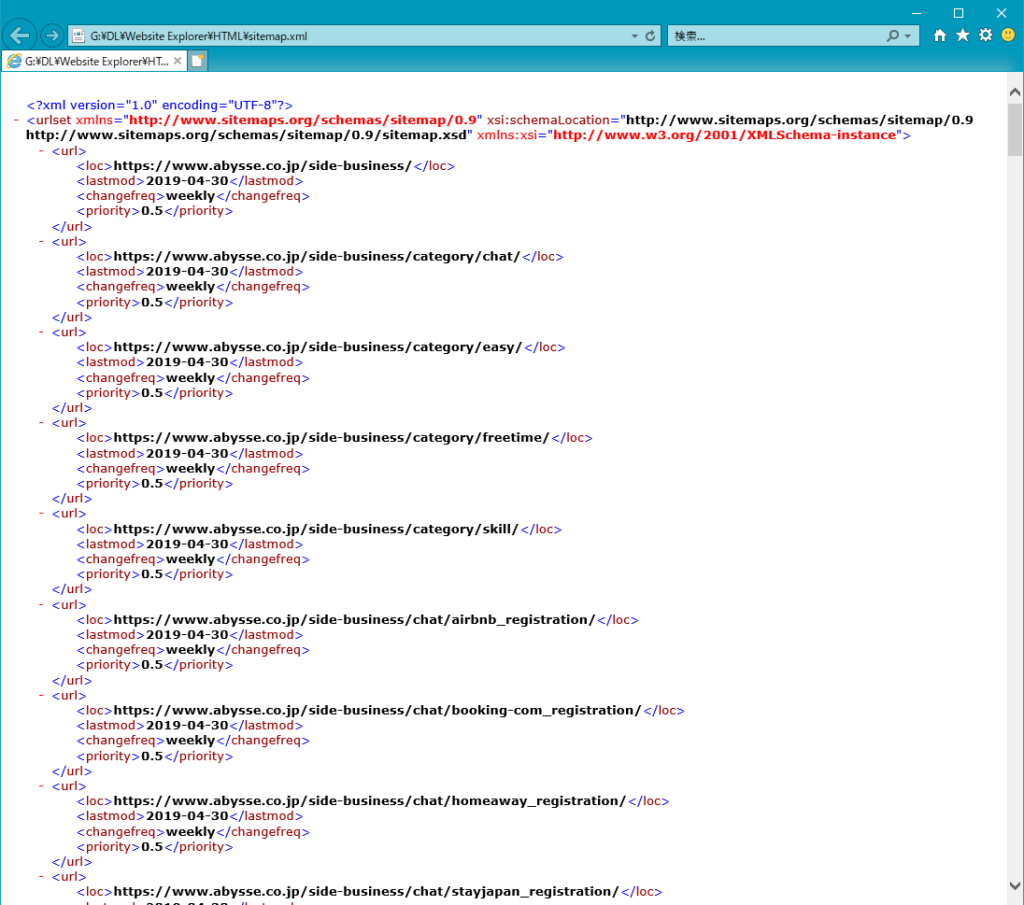Screen dimensions: 1024x905
Task: Refresh the sitemap.xml page
Action: point(648,35)
